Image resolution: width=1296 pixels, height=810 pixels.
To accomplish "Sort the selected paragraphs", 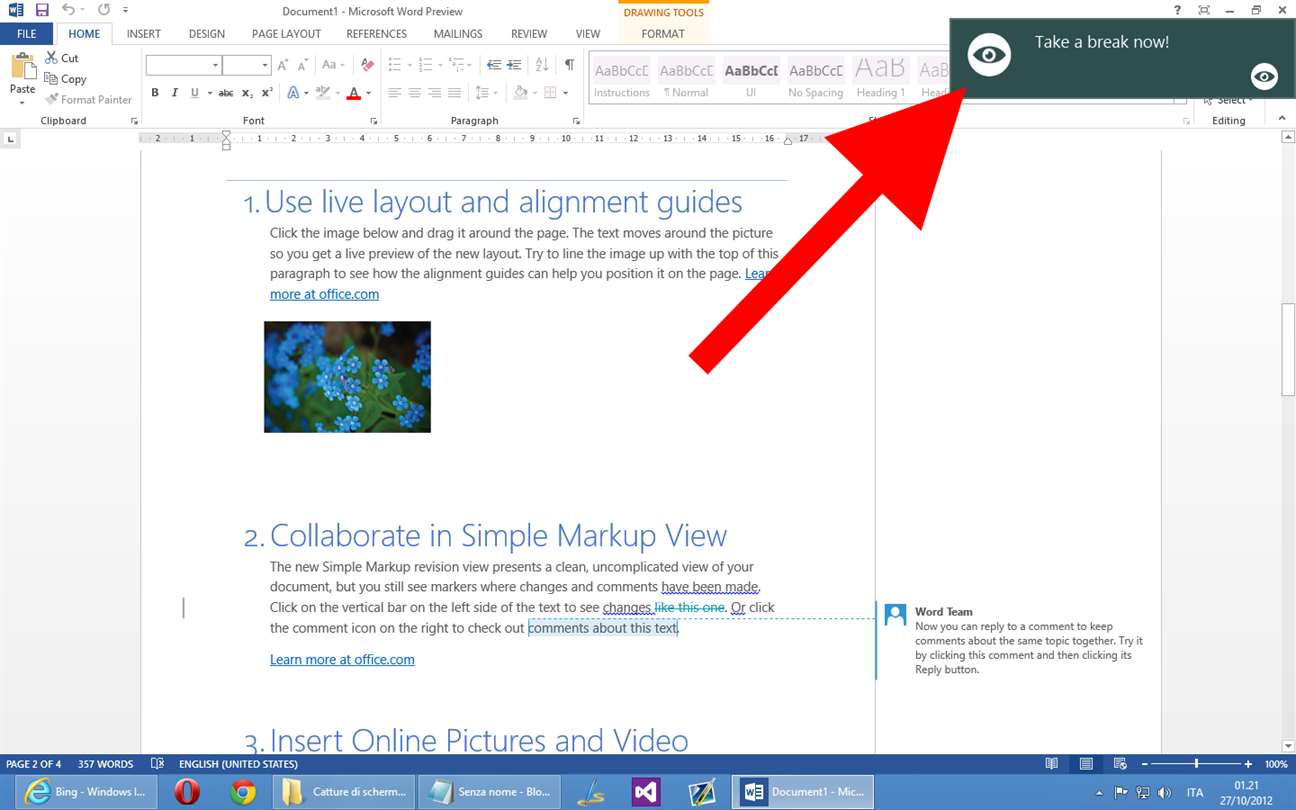I will 543,65.
